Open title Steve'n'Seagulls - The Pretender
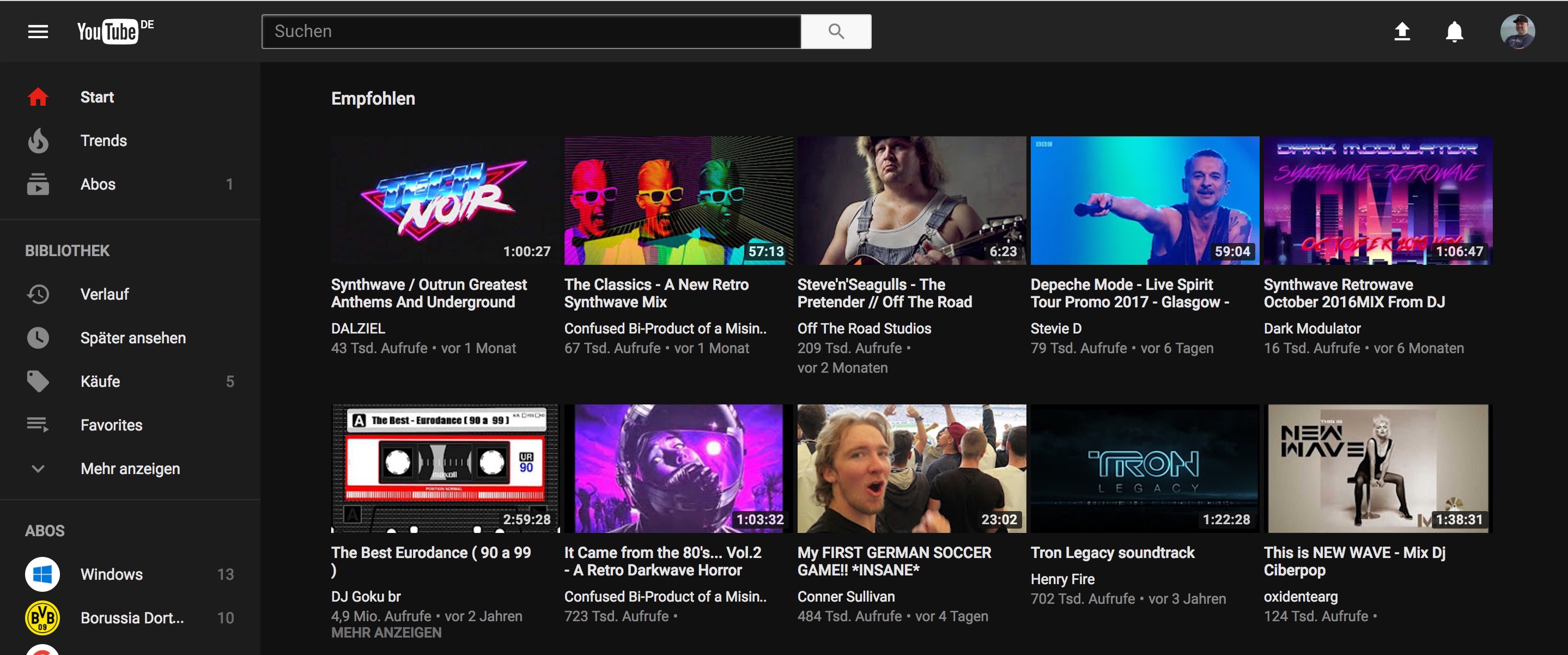Screen dimensions: 1568x655 coord(884,293)
